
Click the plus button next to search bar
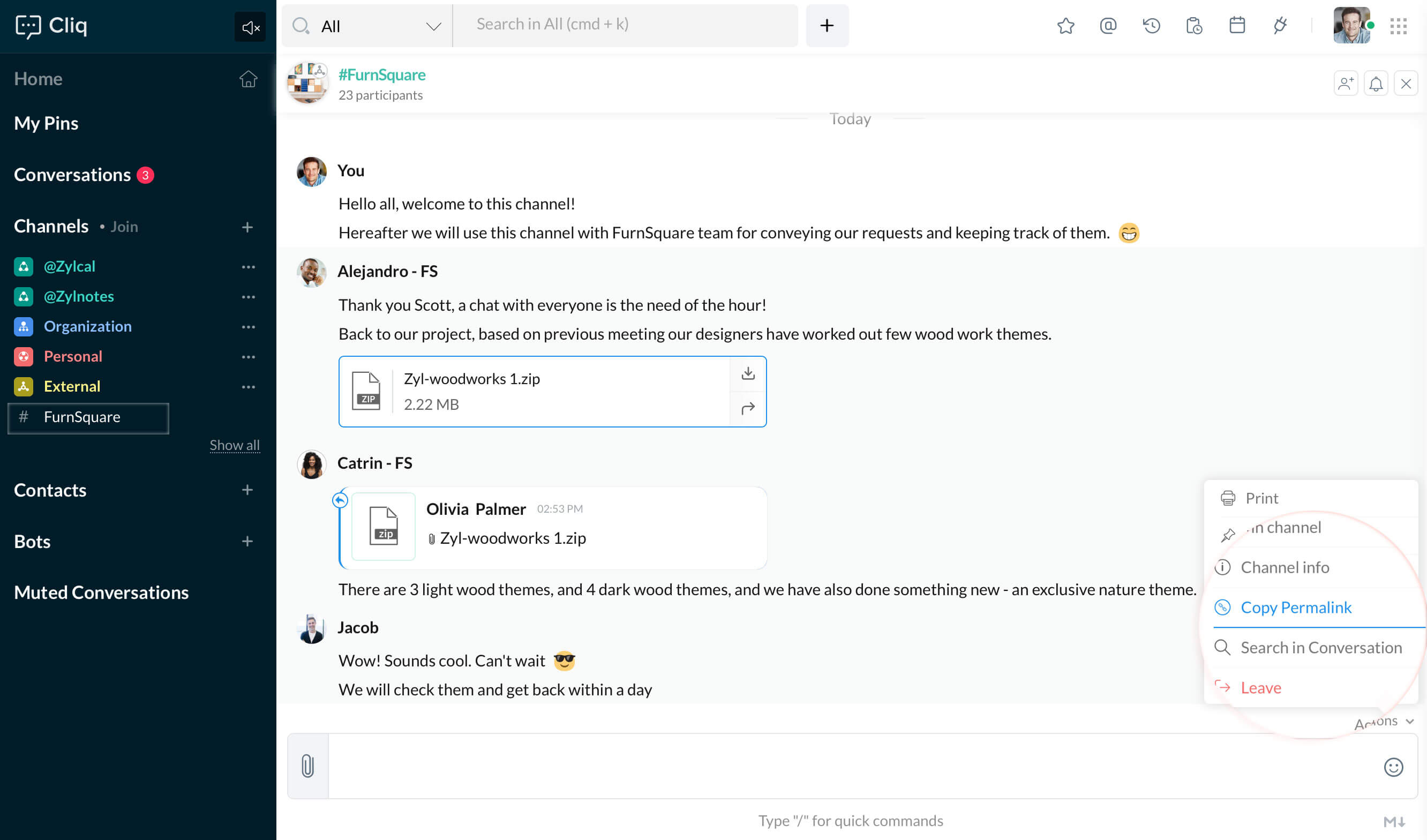827,26
